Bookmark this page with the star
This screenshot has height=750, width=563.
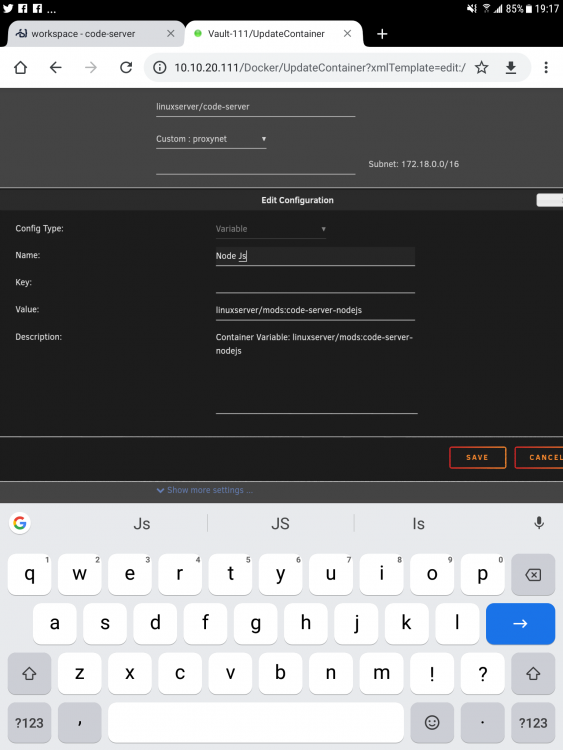[482, 67]
